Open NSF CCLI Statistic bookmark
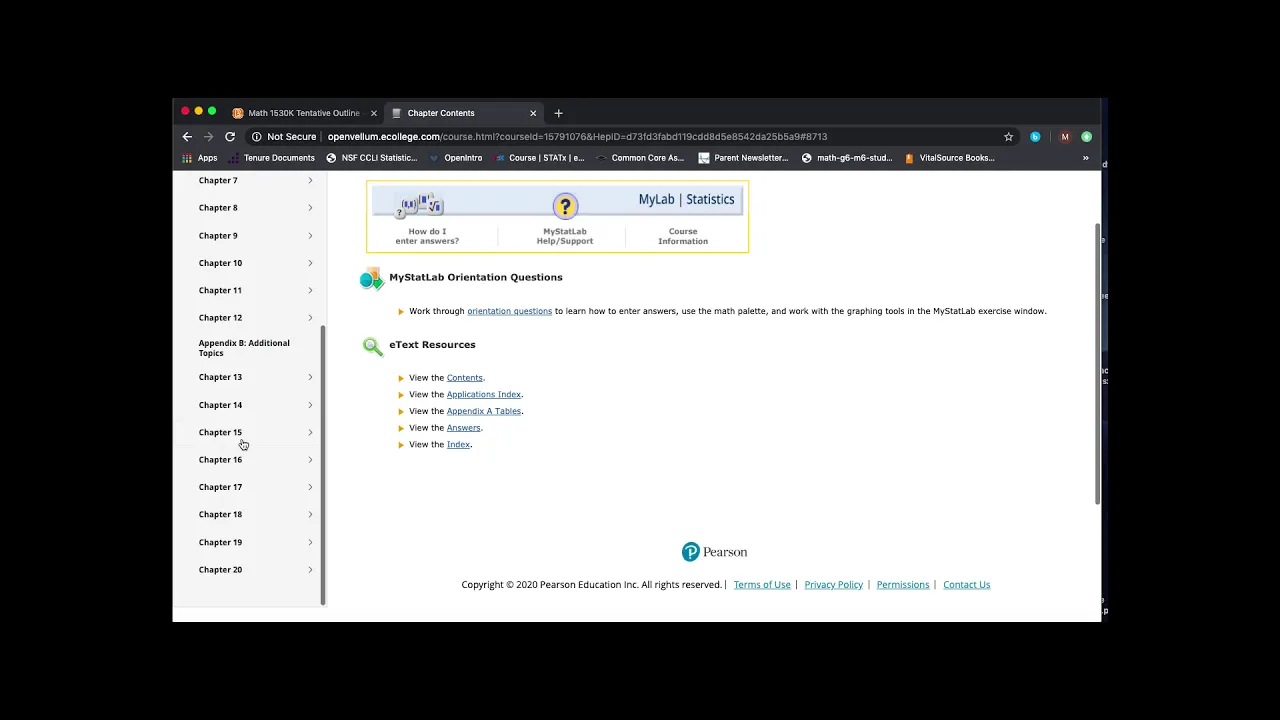 (x=372, y=158)
